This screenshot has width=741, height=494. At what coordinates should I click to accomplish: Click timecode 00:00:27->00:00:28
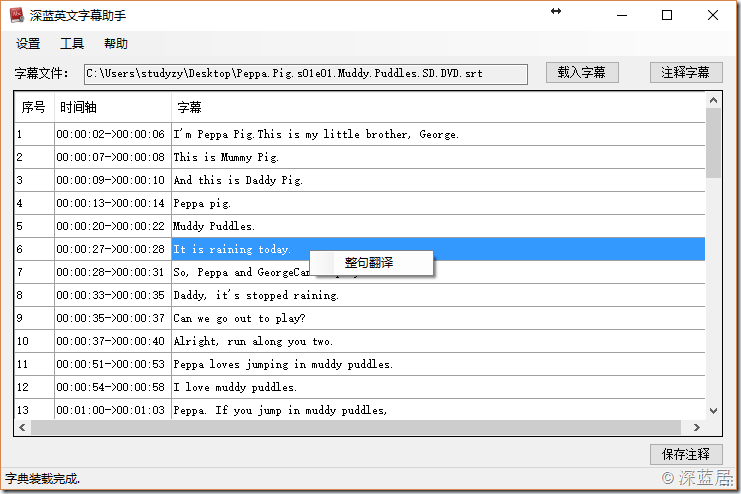111,249
